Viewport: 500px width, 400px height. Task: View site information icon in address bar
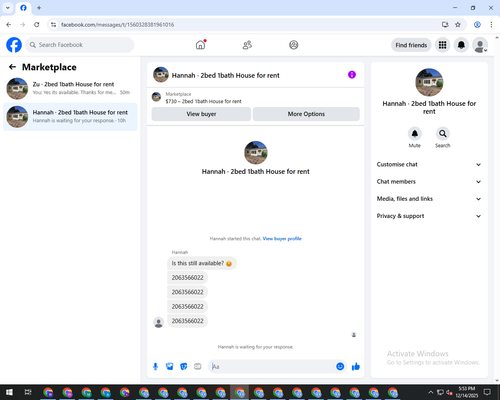coord(53,25)
